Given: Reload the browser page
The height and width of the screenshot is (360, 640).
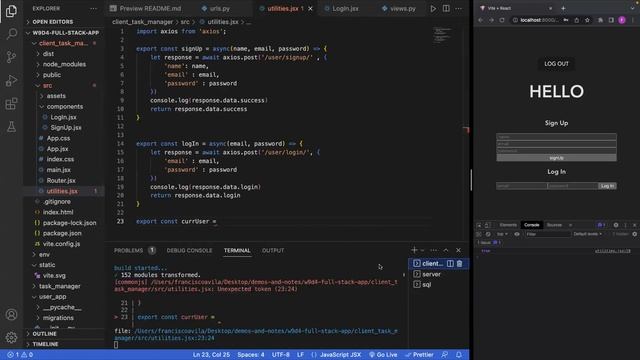Looking at the screenshot, I should click(x=502, y=20).
